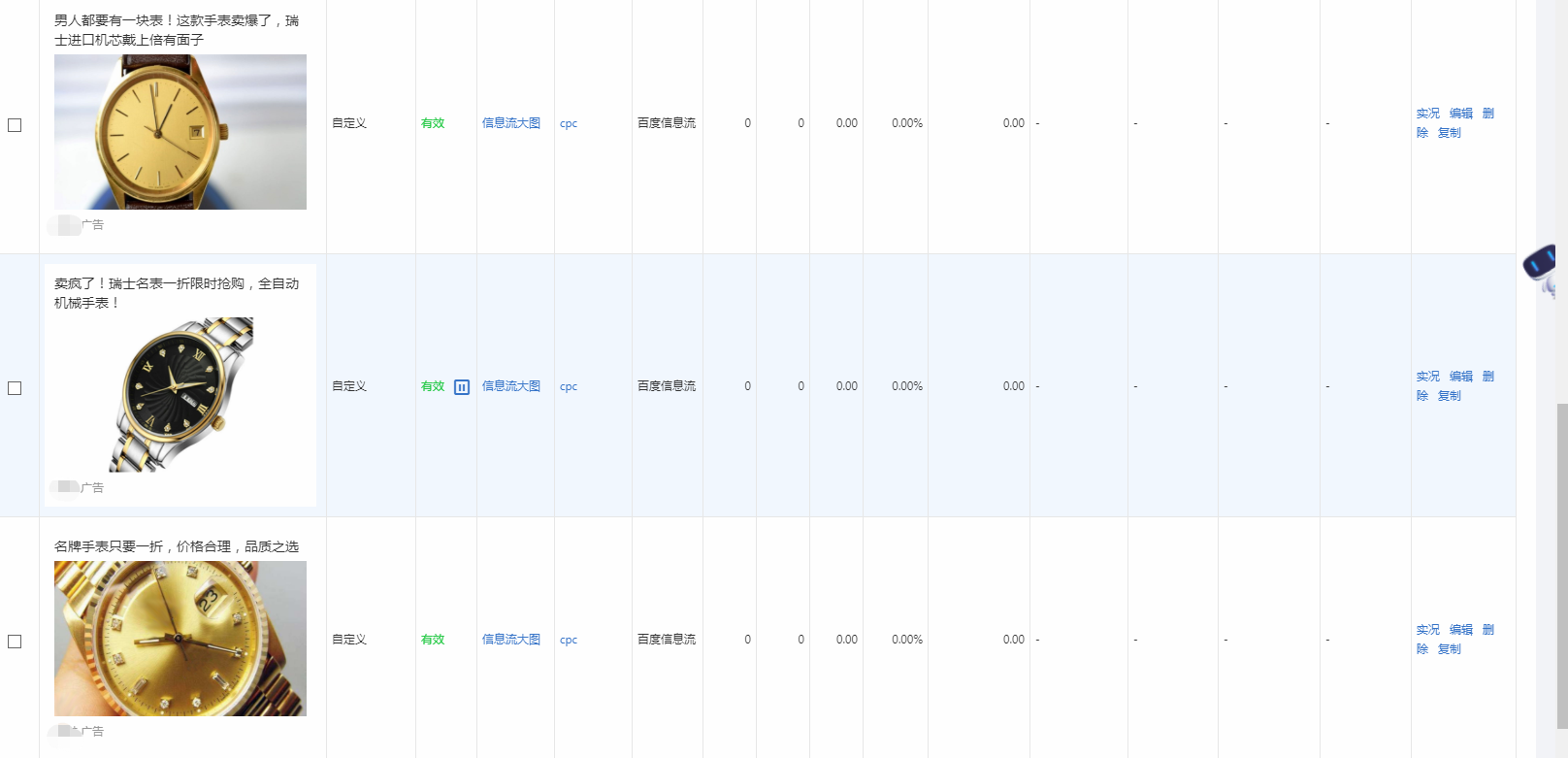This screenshot has height=758, width=1568.
Task: Click 信息流大图 link in the first row
Action: (510, 123)
